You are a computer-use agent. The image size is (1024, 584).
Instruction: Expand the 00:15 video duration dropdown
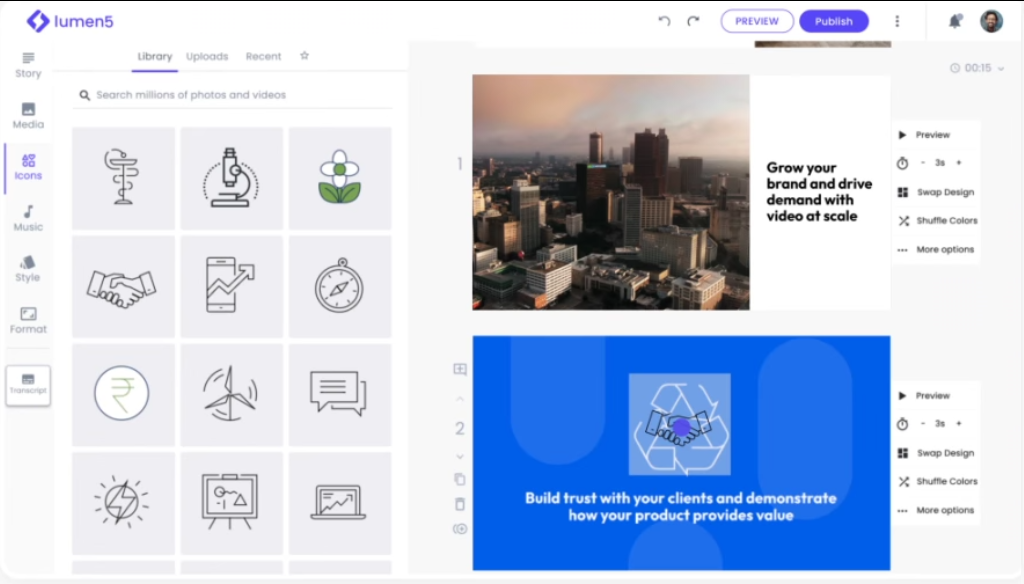click(x=978, y=68)
